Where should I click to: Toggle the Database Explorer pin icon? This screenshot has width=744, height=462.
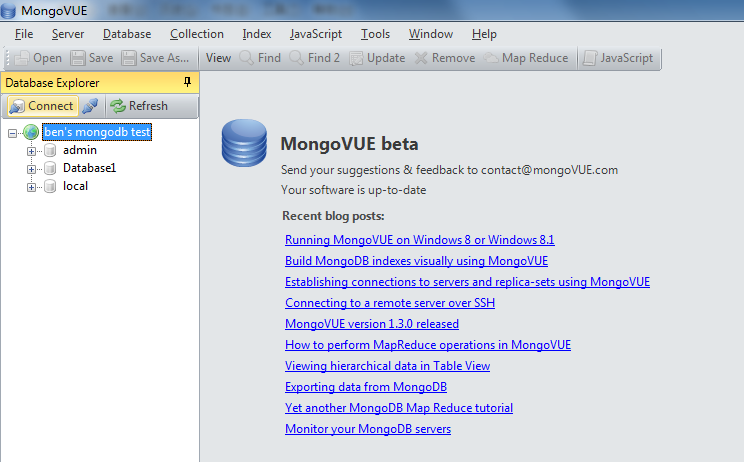tap(187, 82)
